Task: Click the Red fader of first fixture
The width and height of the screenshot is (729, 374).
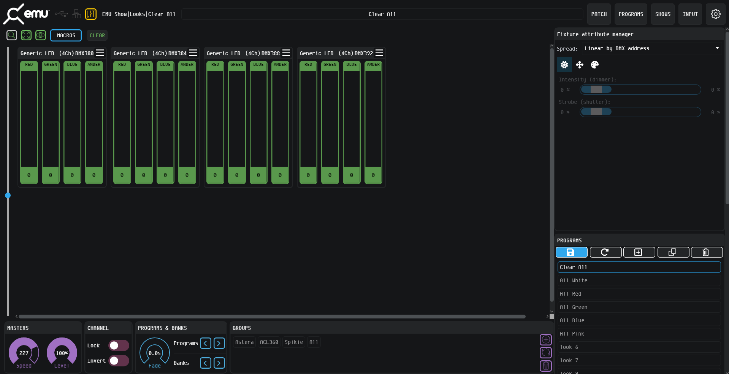Action: (29, 123)
